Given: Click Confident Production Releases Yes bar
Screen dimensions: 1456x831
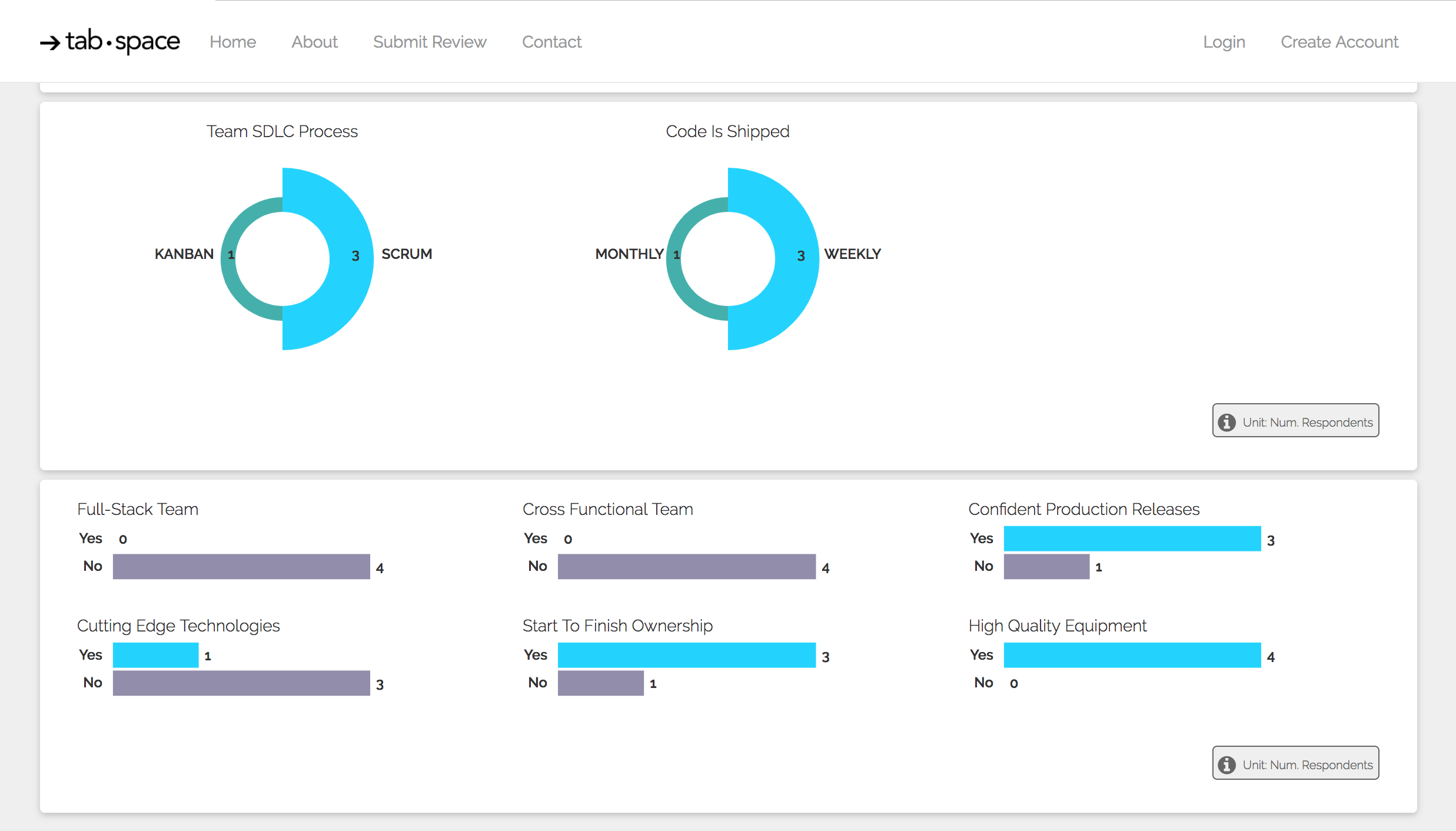Looking at the screenshot, I should point(1132,539).
